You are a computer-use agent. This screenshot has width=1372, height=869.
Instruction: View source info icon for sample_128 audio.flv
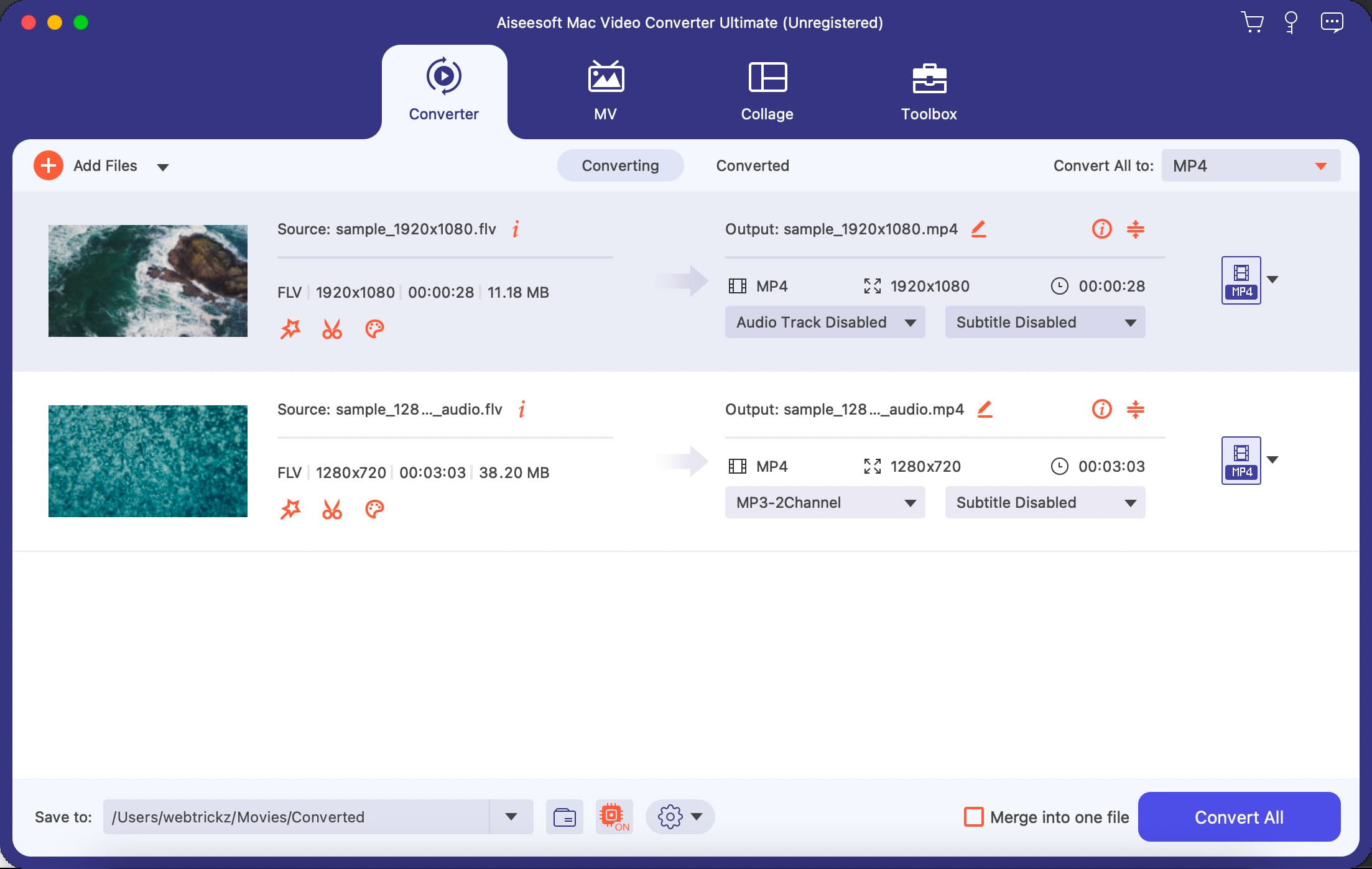click(x=522, y=409)
